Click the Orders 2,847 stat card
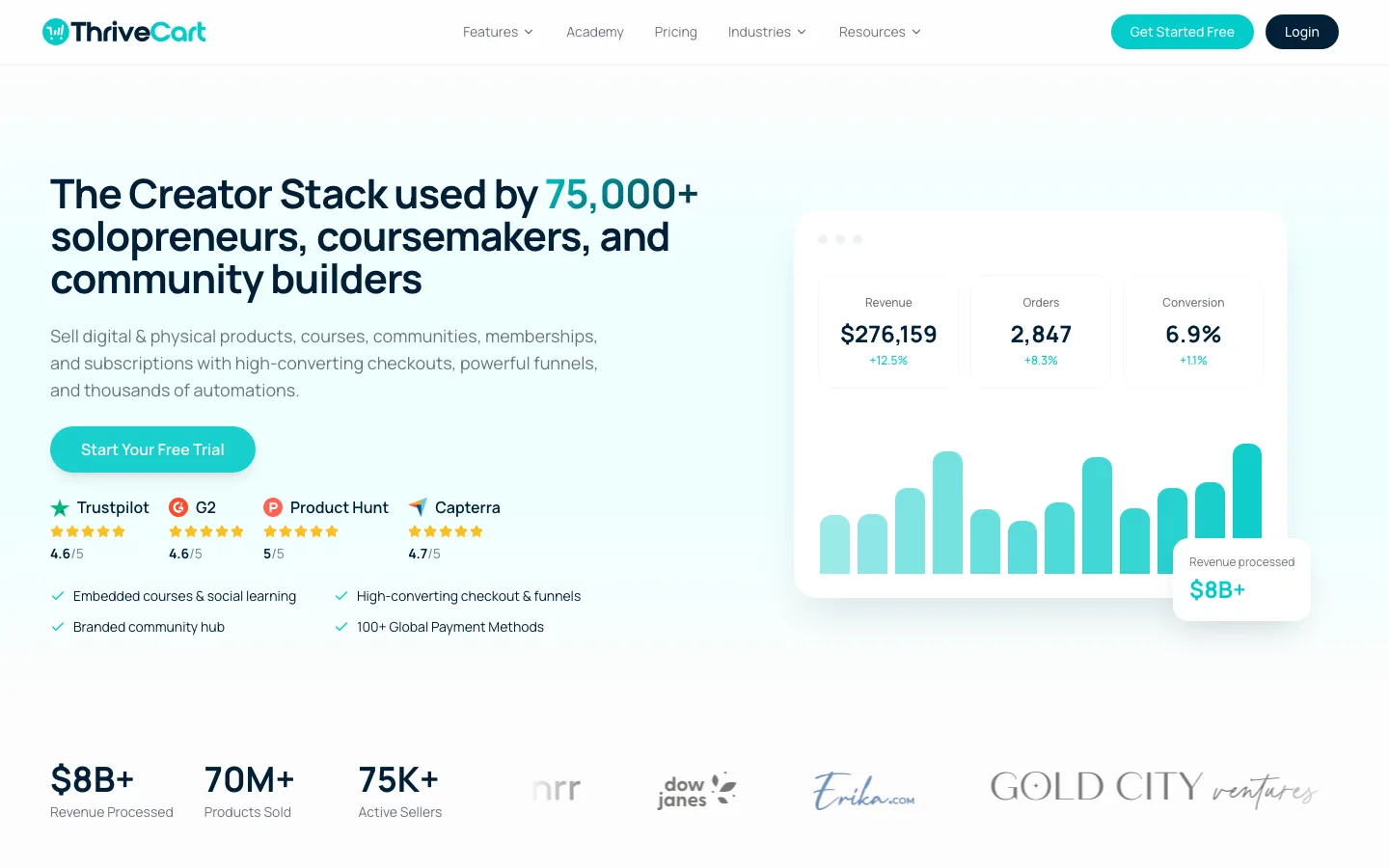This screenshot has height=868, width=1389. (1041, 332)
